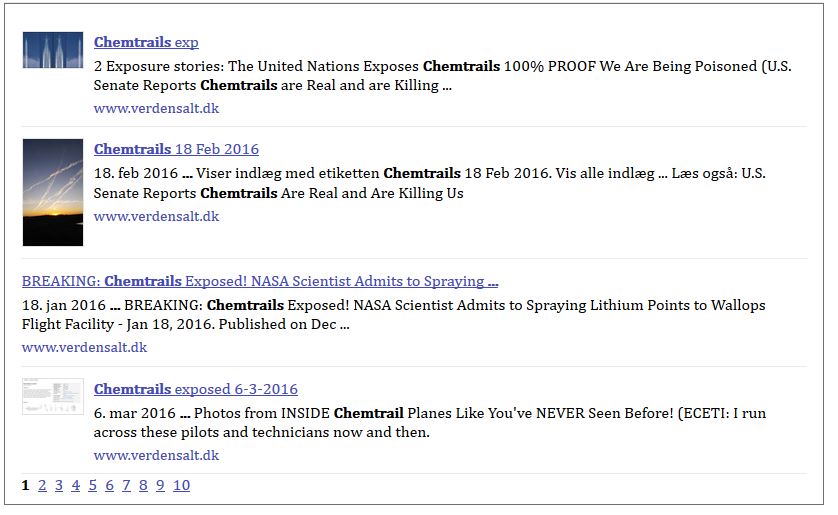Click the document diagram thumbnail

(x=52, y=396)
